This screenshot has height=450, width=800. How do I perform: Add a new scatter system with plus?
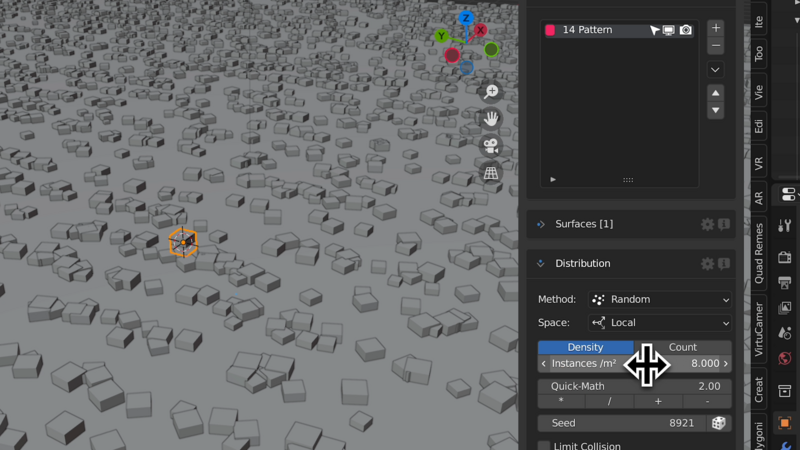(x=715, y=28)
